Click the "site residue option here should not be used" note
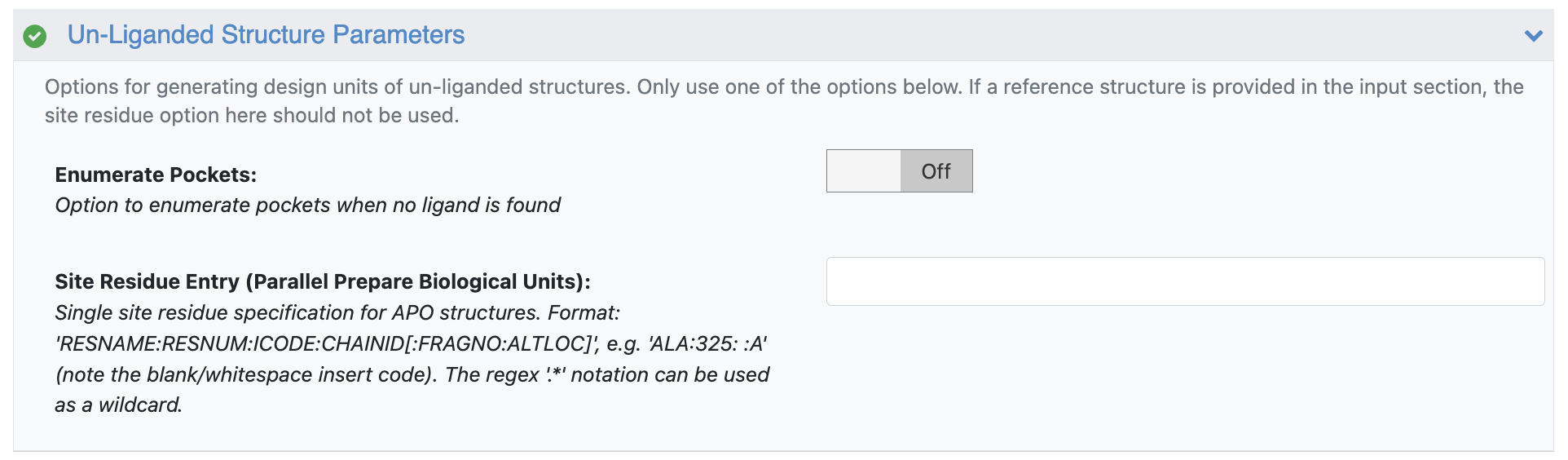This screenshot has width=1568, height=460. [251, 115]
